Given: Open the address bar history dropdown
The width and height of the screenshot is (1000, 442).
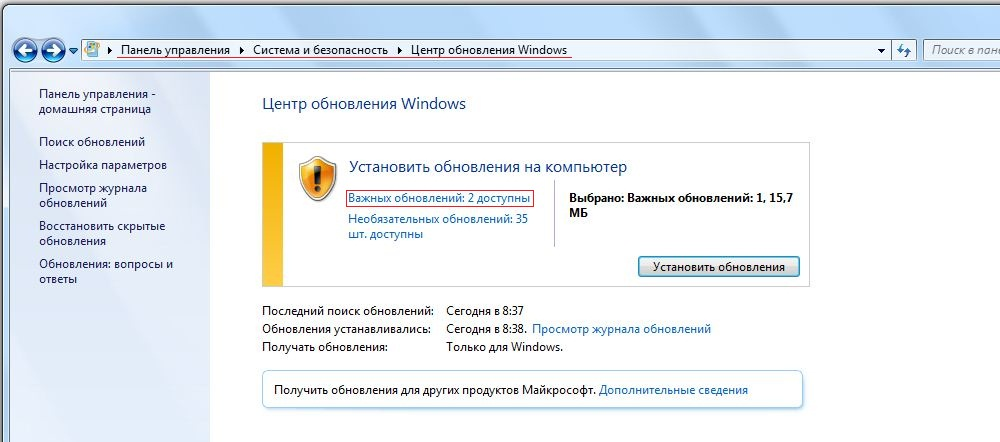Looking at the screenshot, I should [881, 50].
